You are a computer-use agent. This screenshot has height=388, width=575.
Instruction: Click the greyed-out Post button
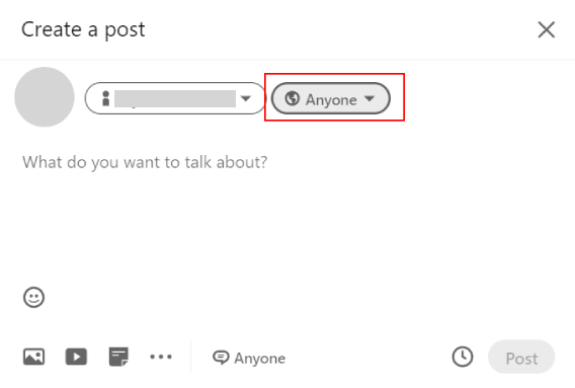521,357
